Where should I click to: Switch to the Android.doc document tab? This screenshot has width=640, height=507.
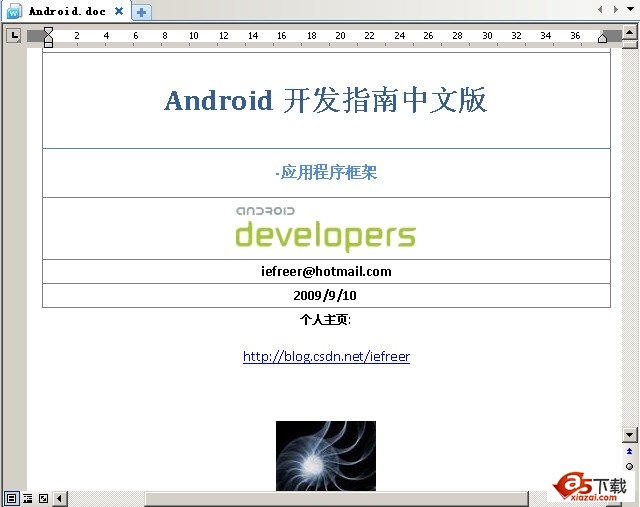[67, 11]
